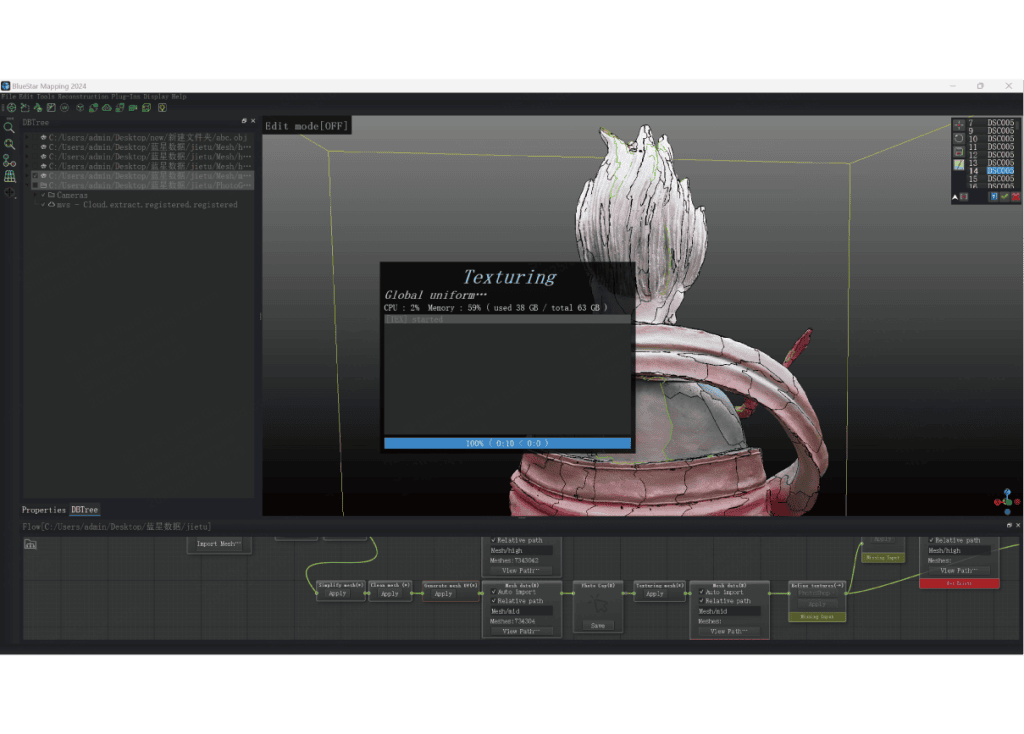Image resolution: width=1024 pixels, height=734 pixels.
Task: Open the Reconstruction menu
Action: [84, 97]
